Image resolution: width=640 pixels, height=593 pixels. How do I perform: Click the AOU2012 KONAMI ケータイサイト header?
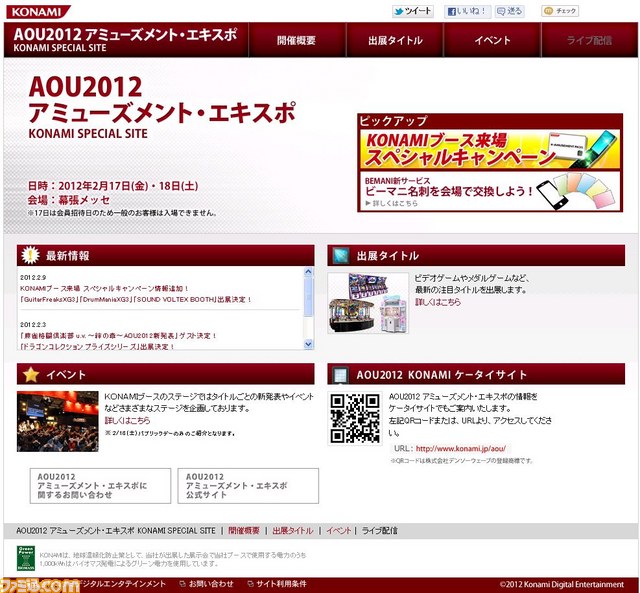tap(476, 374)
